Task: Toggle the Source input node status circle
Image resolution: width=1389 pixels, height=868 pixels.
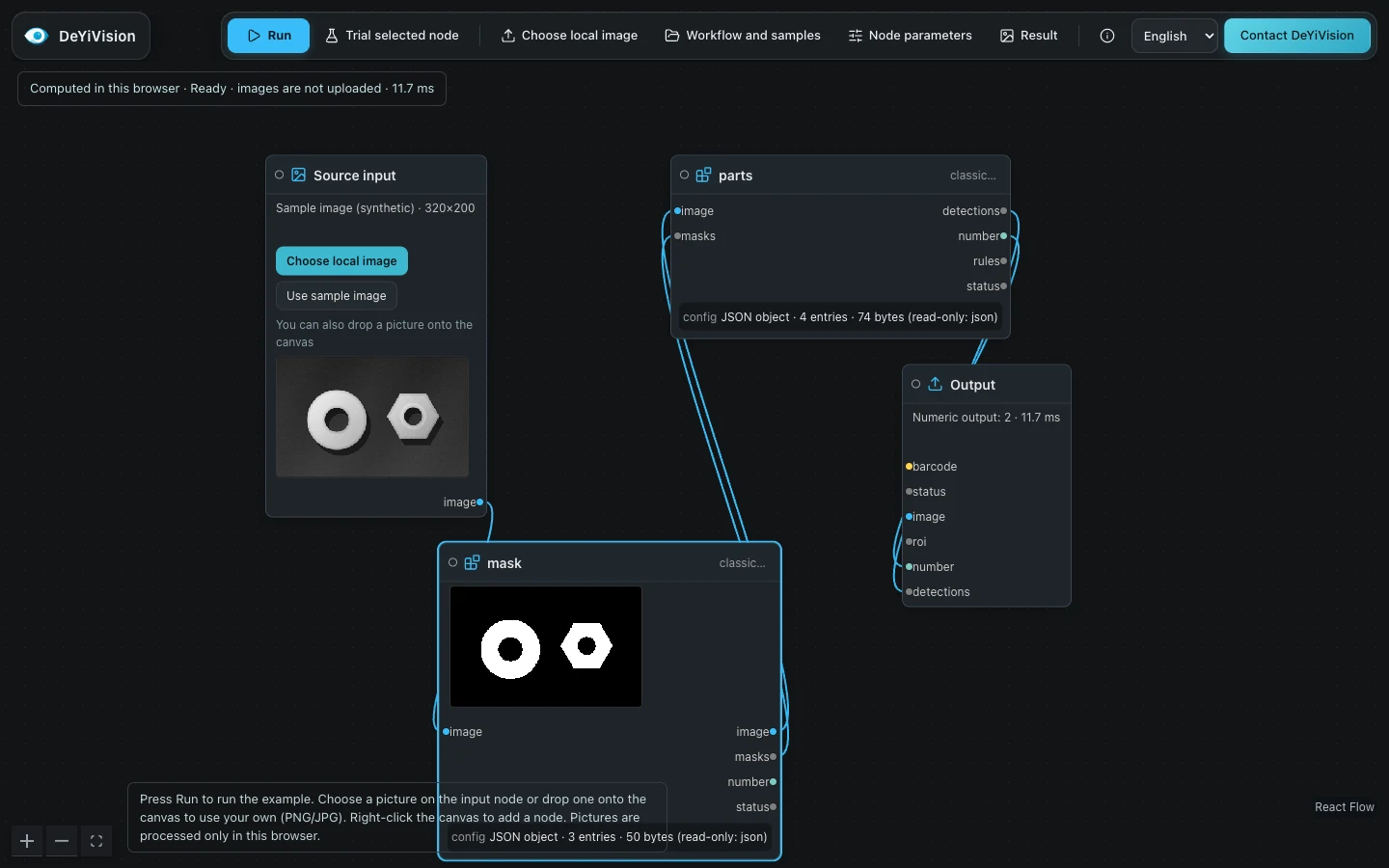Action: click(280, 175)
